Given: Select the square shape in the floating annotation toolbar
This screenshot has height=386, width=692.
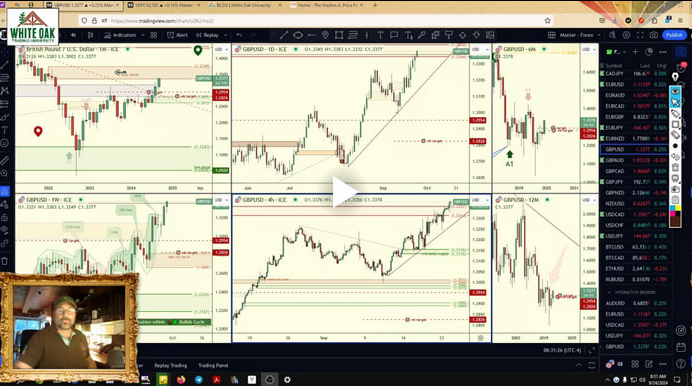Looking at the screenshot, I should pyautogui.click(x=675, y=124).
